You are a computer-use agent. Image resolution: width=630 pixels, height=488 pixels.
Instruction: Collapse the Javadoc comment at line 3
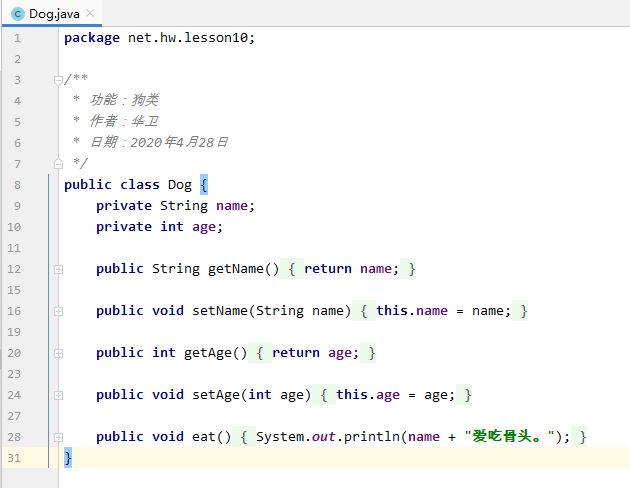(58, 80)
